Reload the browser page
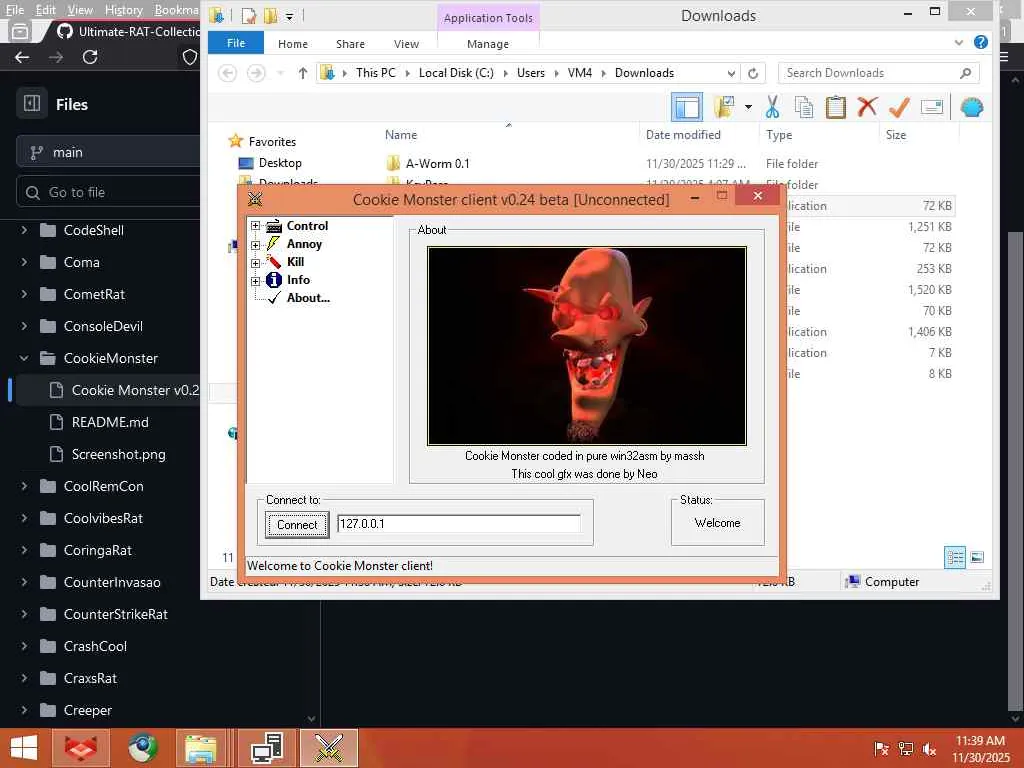Viewport: 1024px width, 768px height. (x=90, y=57)
